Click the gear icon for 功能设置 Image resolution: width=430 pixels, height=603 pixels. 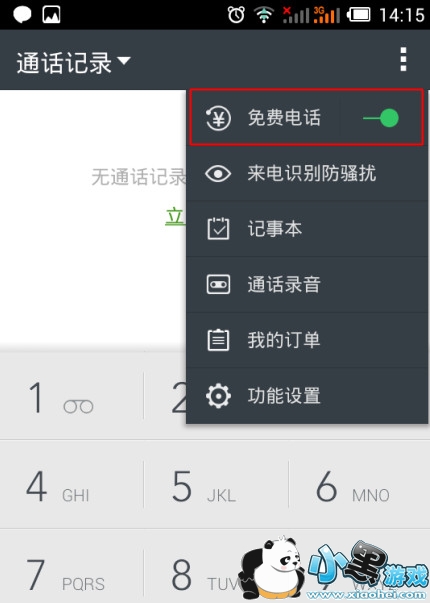point(218,396)
